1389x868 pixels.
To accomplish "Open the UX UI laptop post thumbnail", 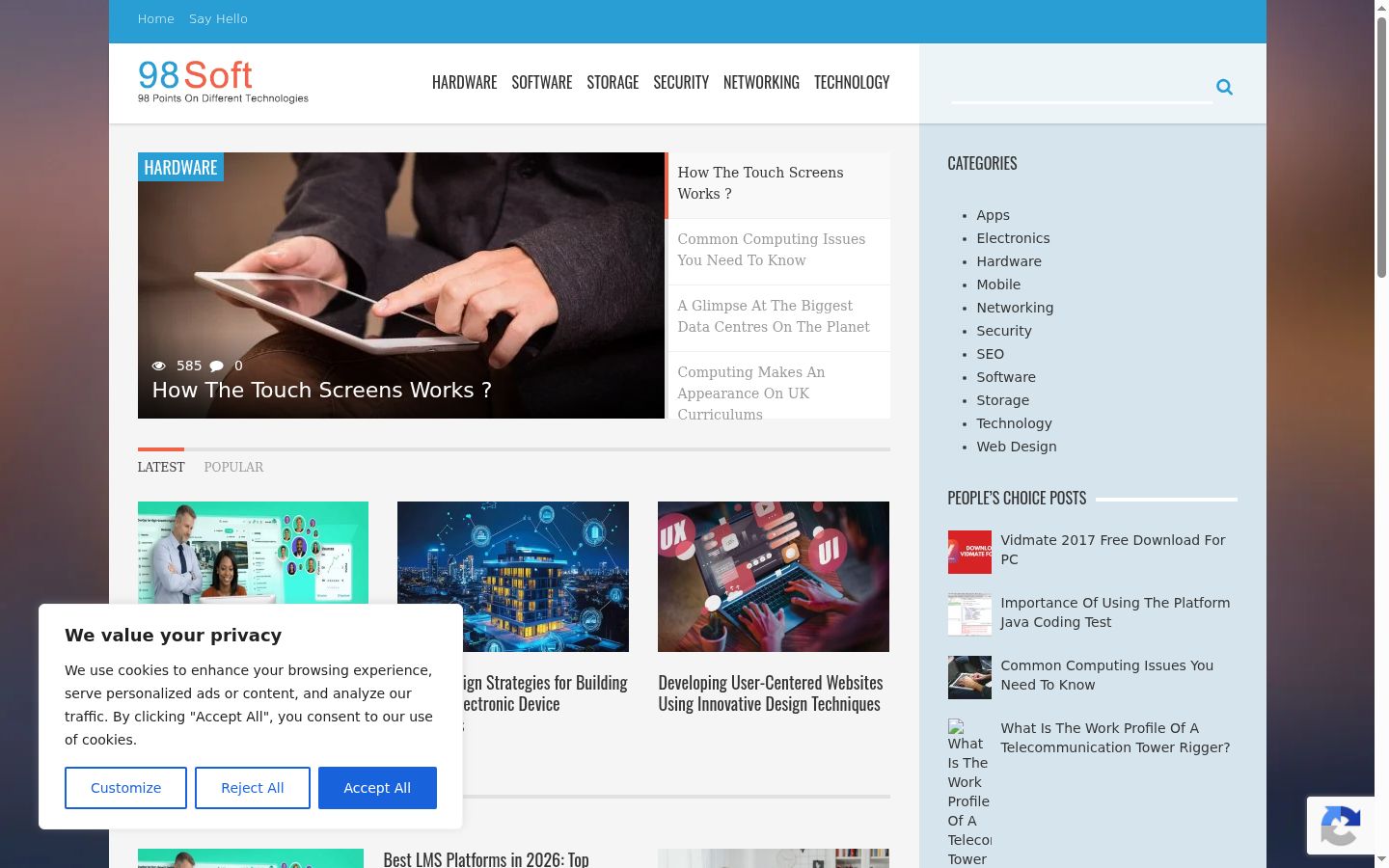I will pos(774,577).
